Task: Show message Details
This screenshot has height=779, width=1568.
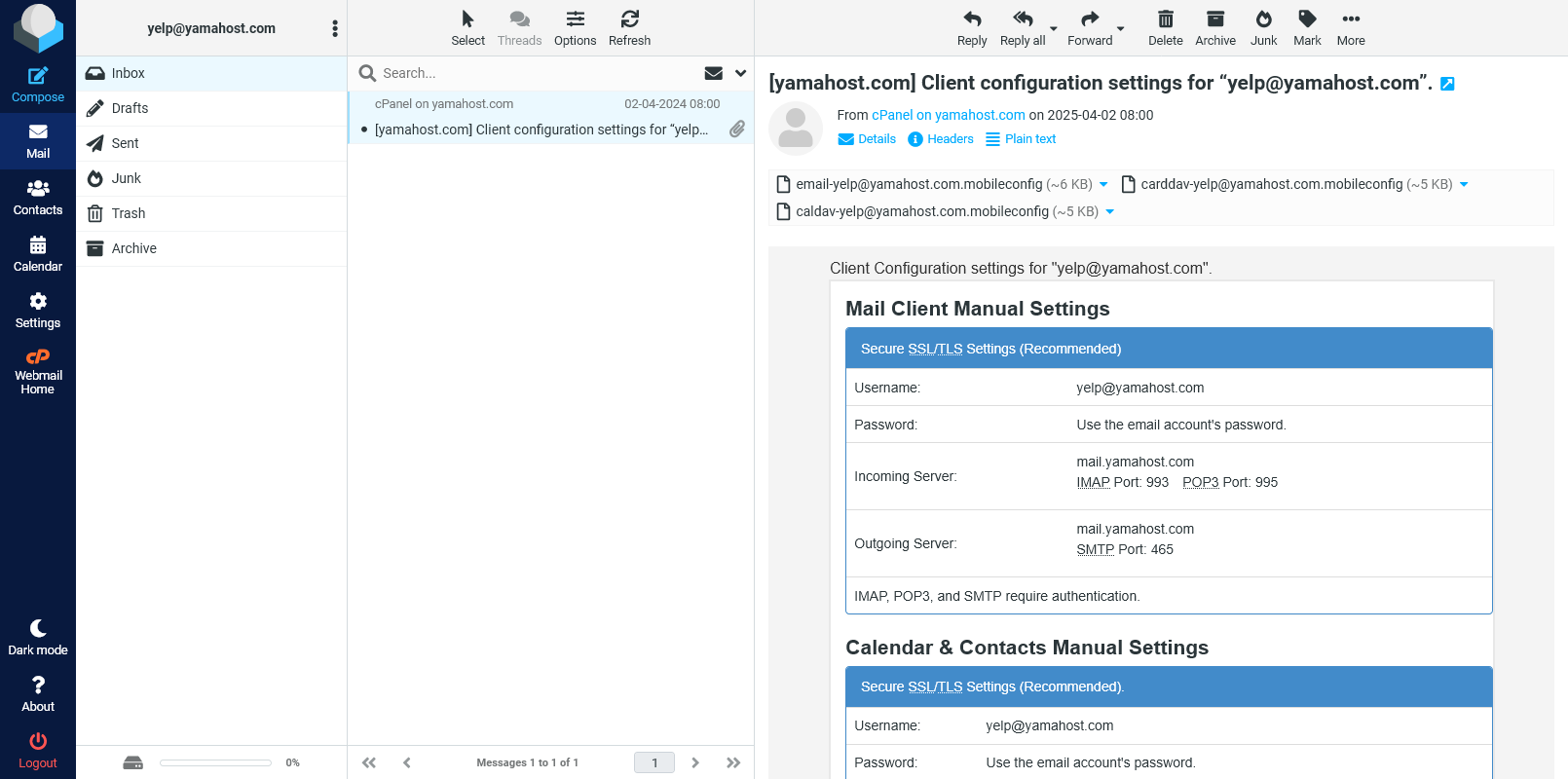Action: (x=867, y=139)
